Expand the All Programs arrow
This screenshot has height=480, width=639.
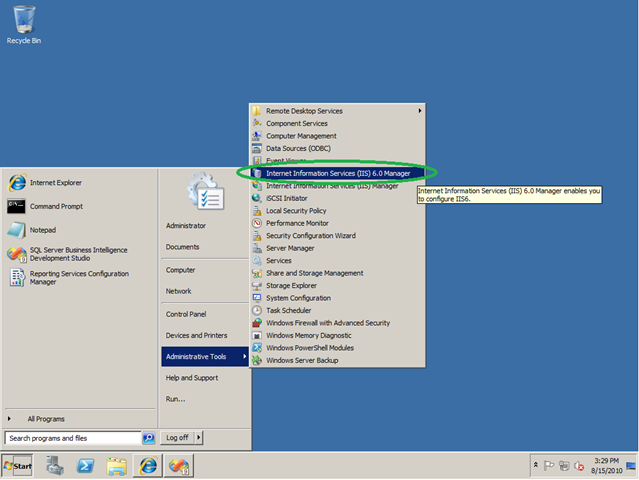coord(9,418)
